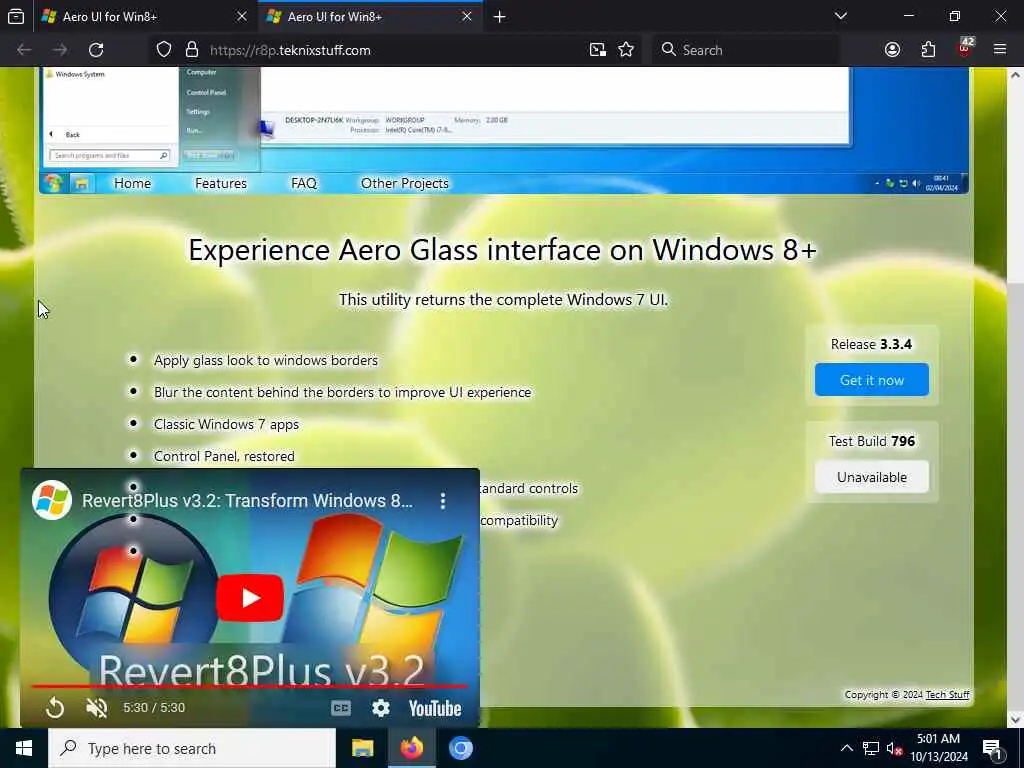Open tracking protection shield info
The height and width of the screenshot is (768, 1024).
point(164,50)
